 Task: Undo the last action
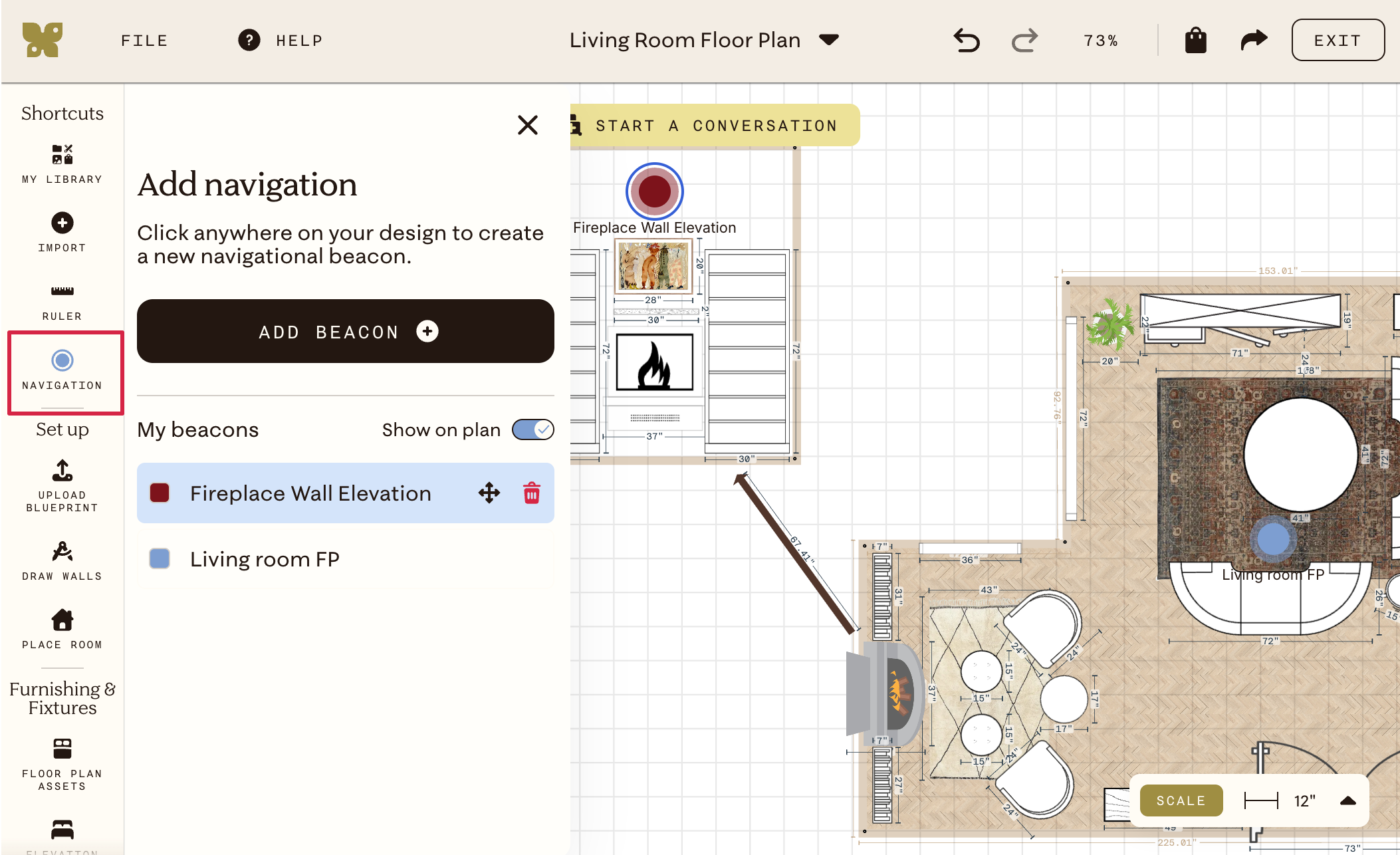pos(967,41)
